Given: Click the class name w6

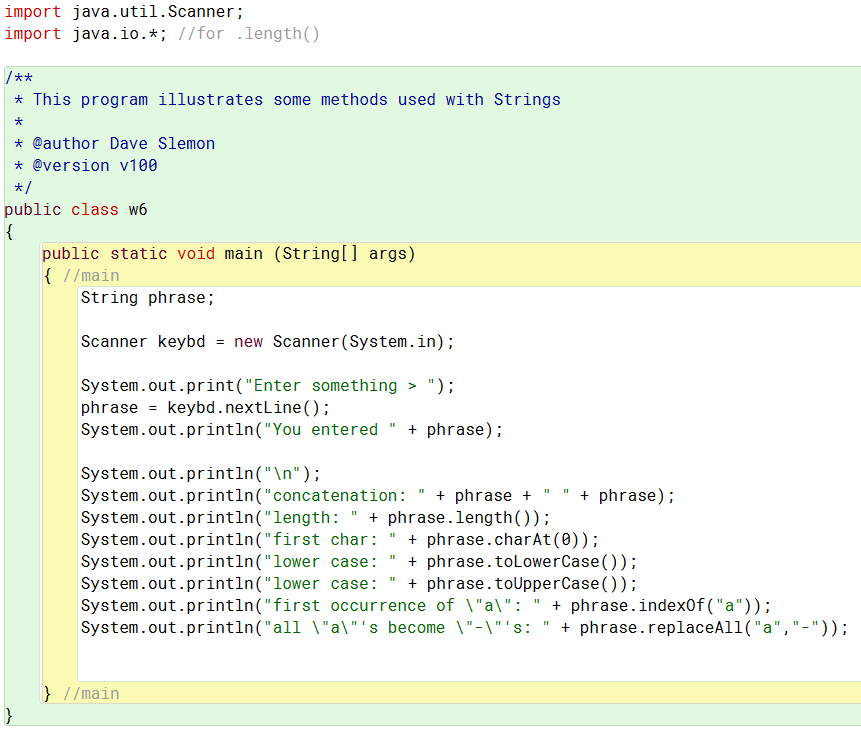Looking at the screenshot, I should coord(138,210).
